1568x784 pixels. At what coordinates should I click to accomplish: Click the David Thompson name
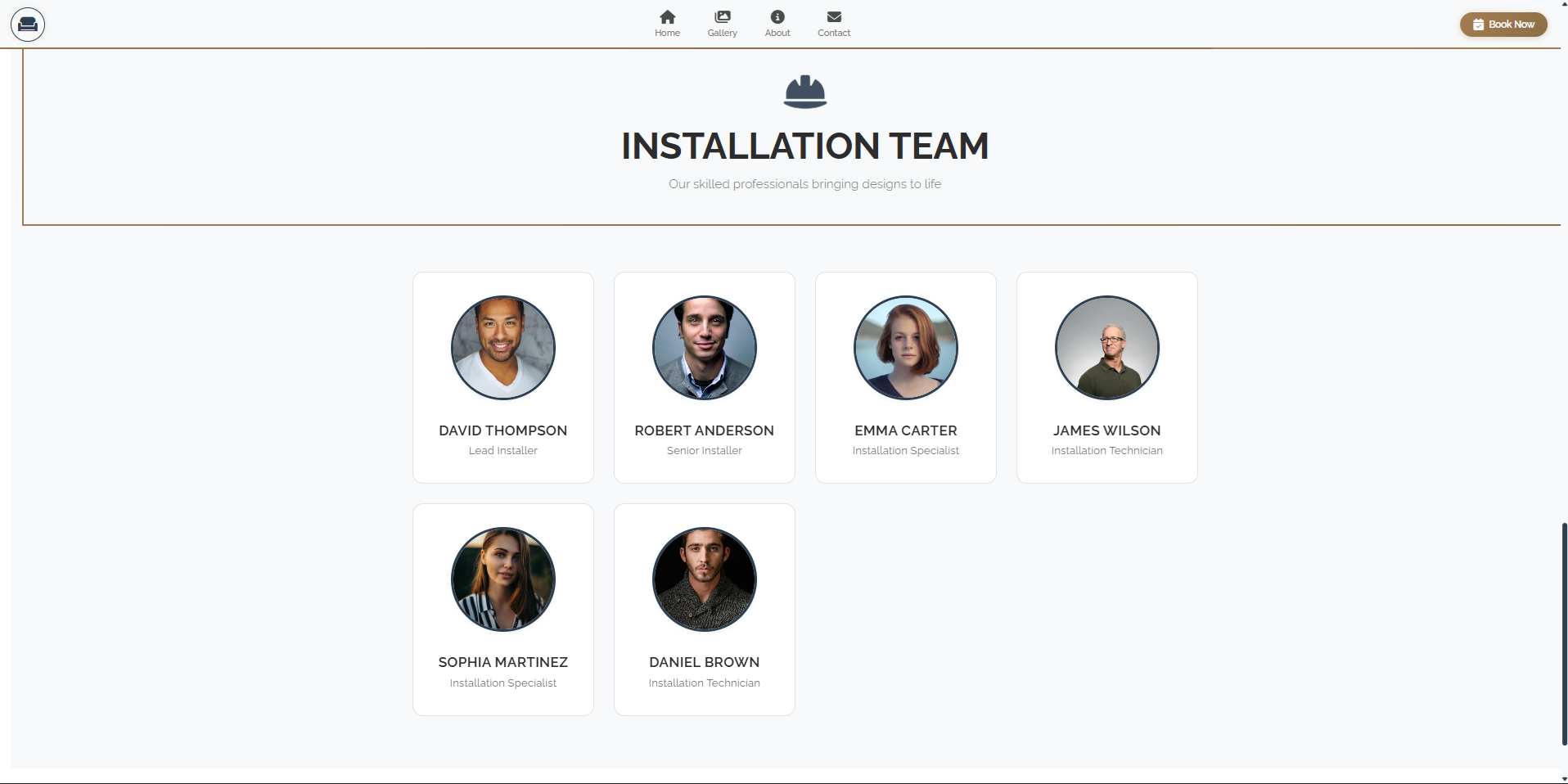click(x=503, y=430)
